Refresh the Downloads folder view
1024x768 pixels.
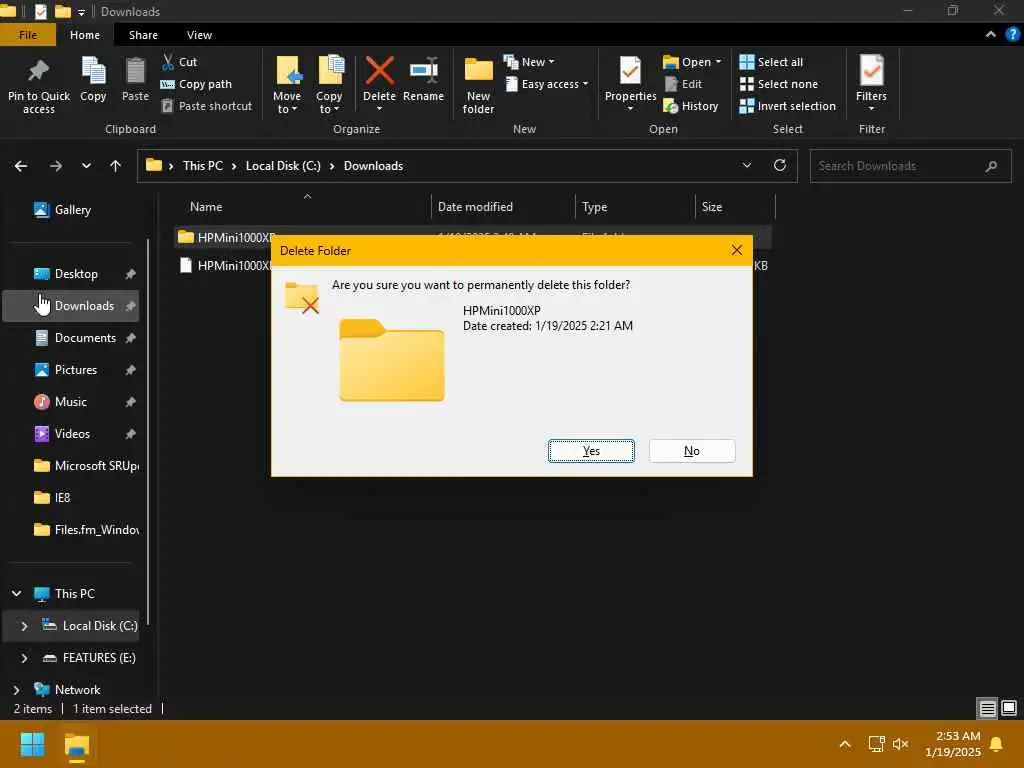780,165
